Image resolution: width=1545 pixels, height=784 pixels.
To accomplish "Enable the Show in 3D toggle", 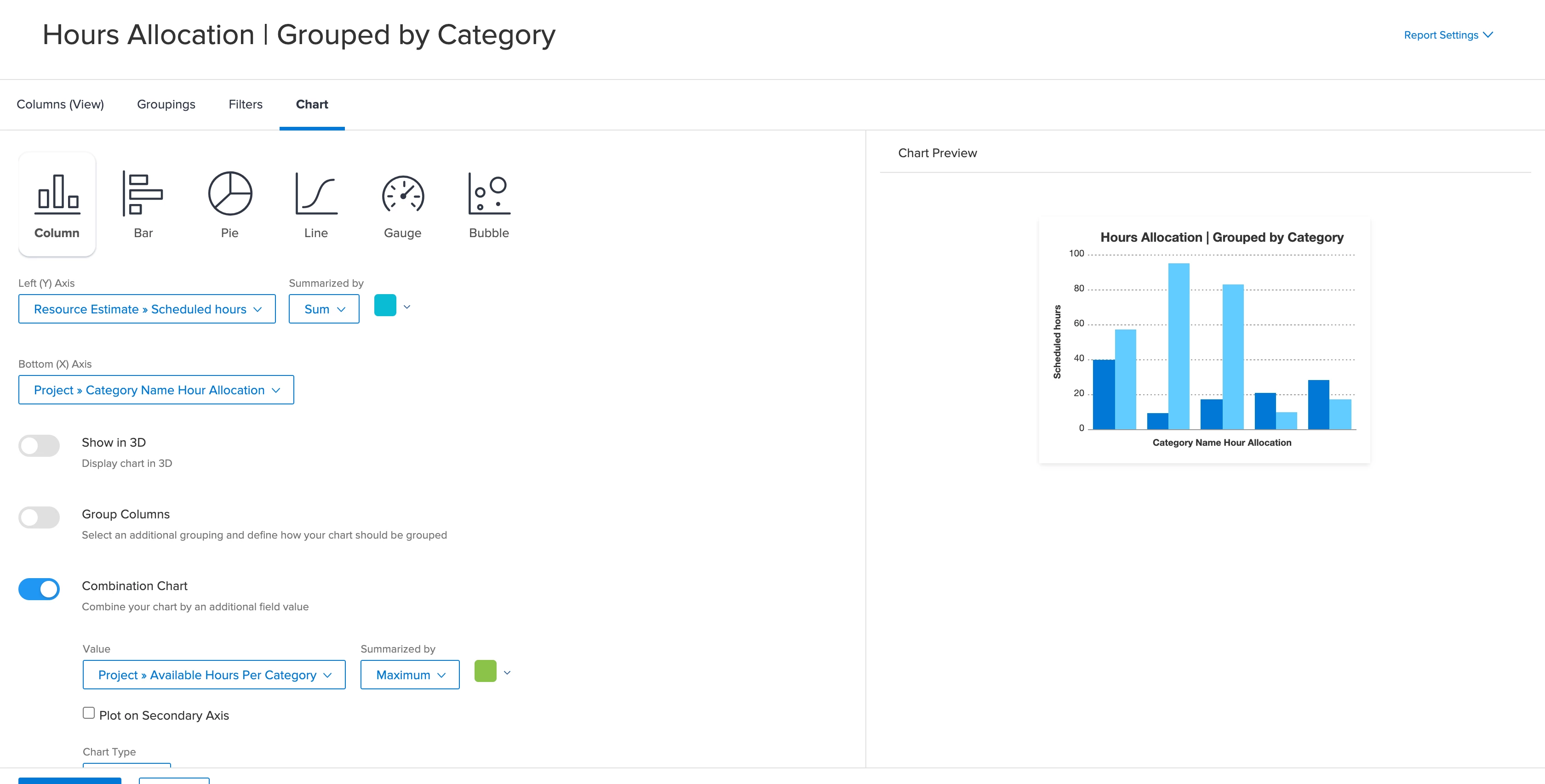I will pos(39,445).
